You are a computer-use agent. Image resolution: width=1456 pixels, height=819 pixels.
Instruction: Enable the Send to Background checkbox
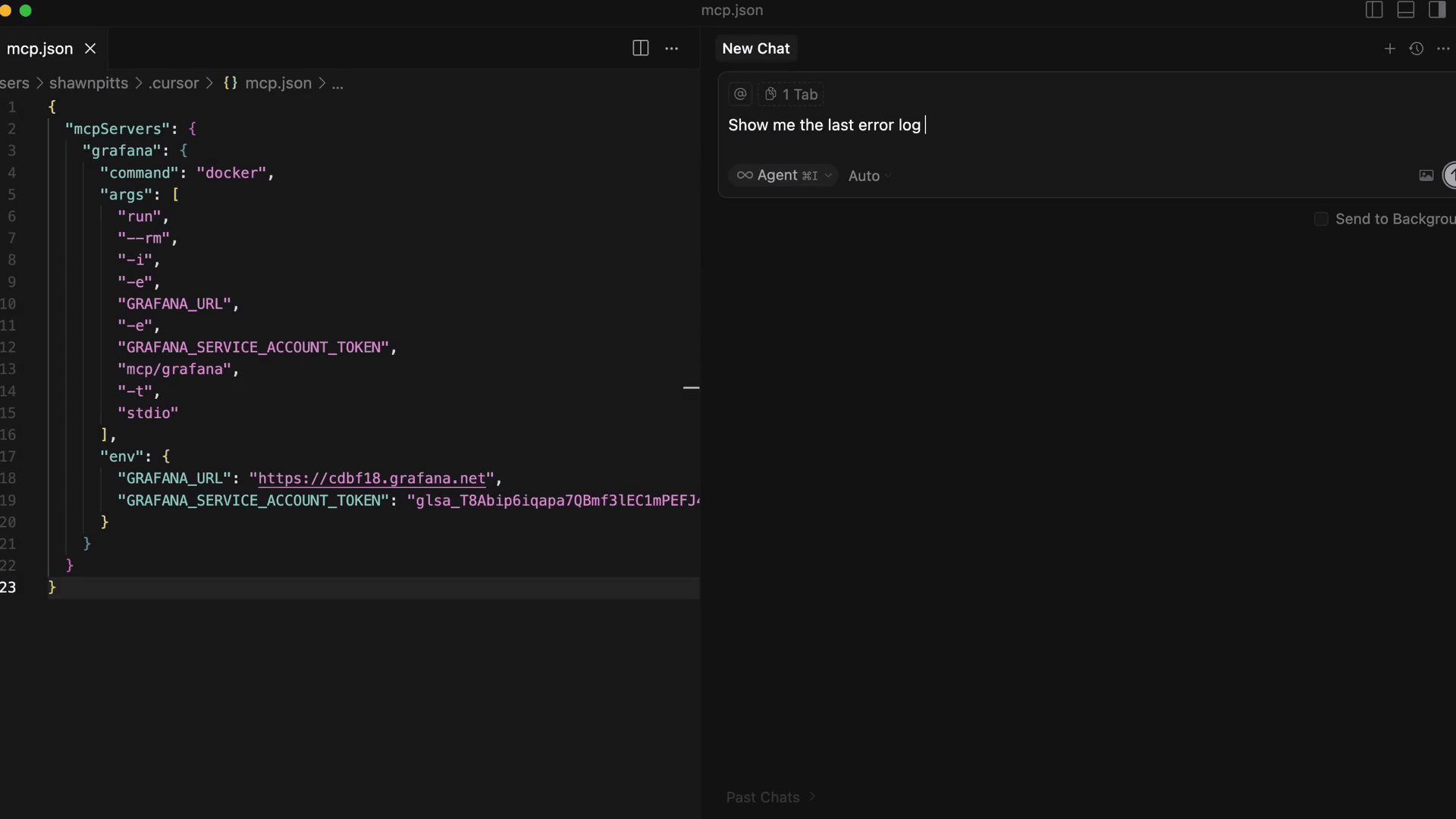1321,219
